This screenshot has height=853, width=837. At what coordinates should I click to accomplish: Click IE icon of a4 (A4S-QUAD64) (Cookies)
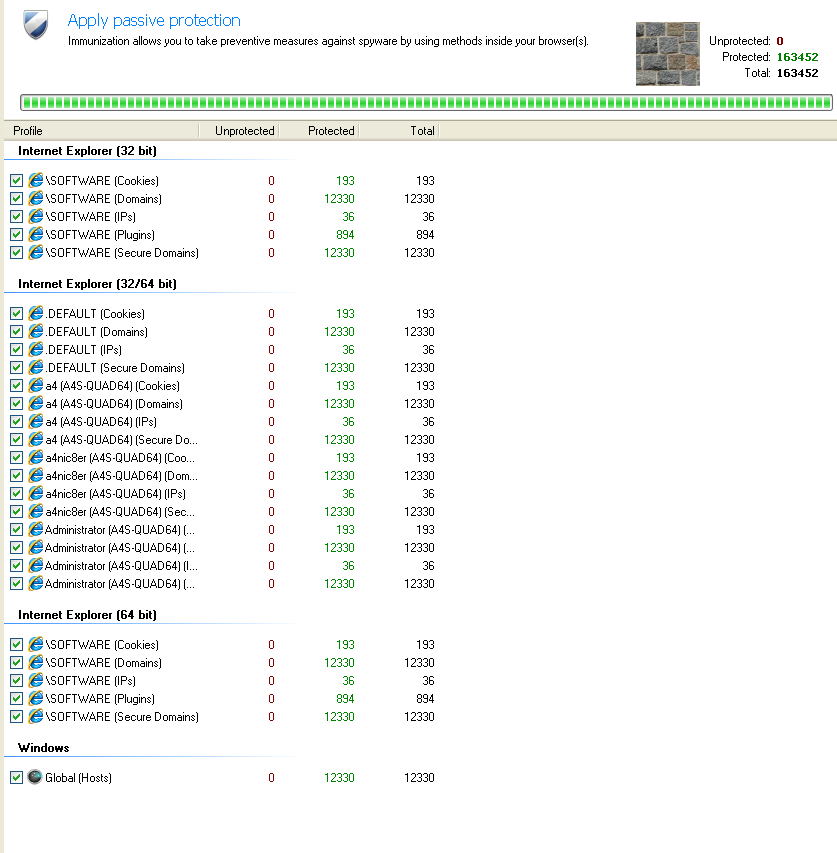point(36,385)
